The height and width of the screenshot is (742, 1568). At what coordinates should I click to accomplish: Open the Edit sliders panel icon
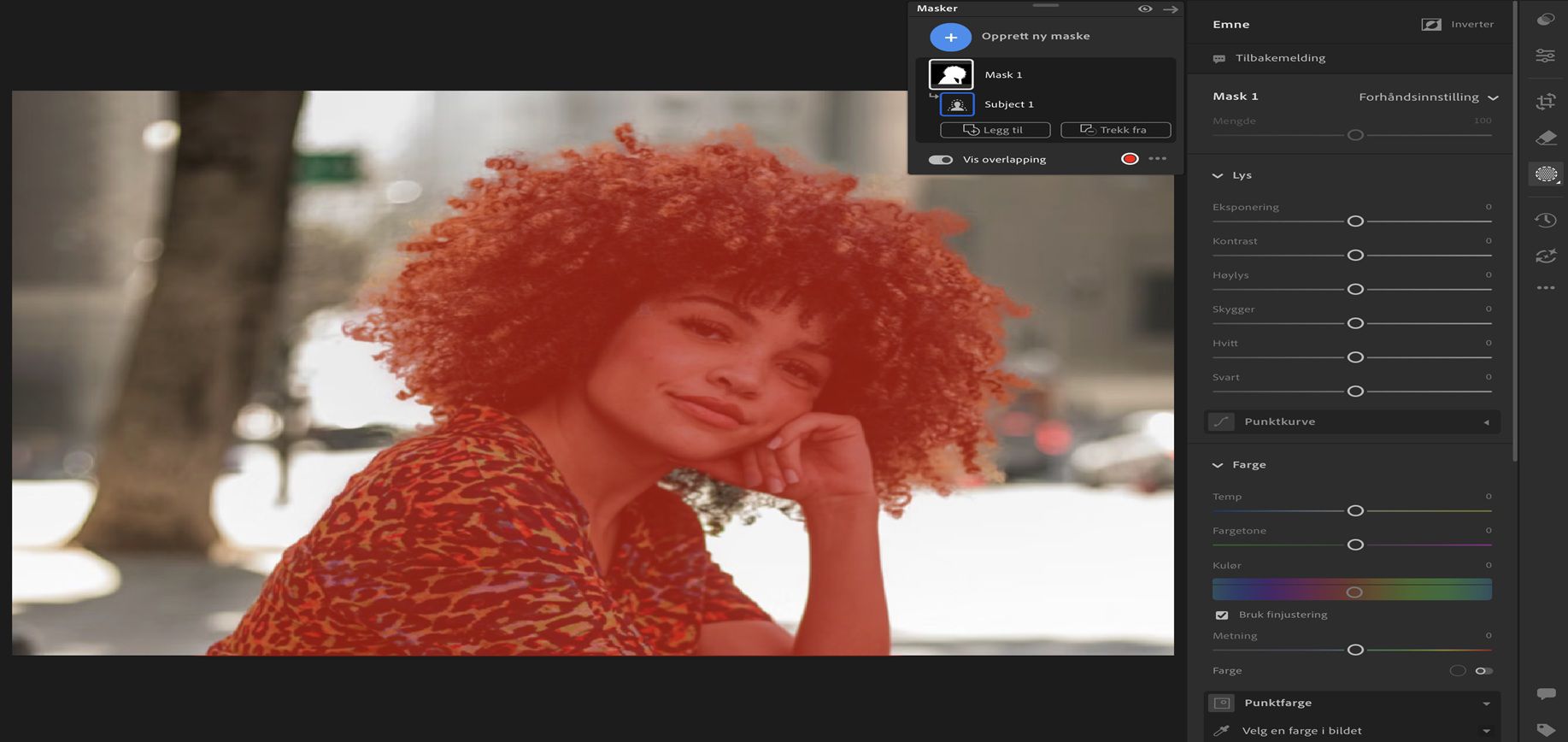pyautogui.click(x=1545, y=56)
